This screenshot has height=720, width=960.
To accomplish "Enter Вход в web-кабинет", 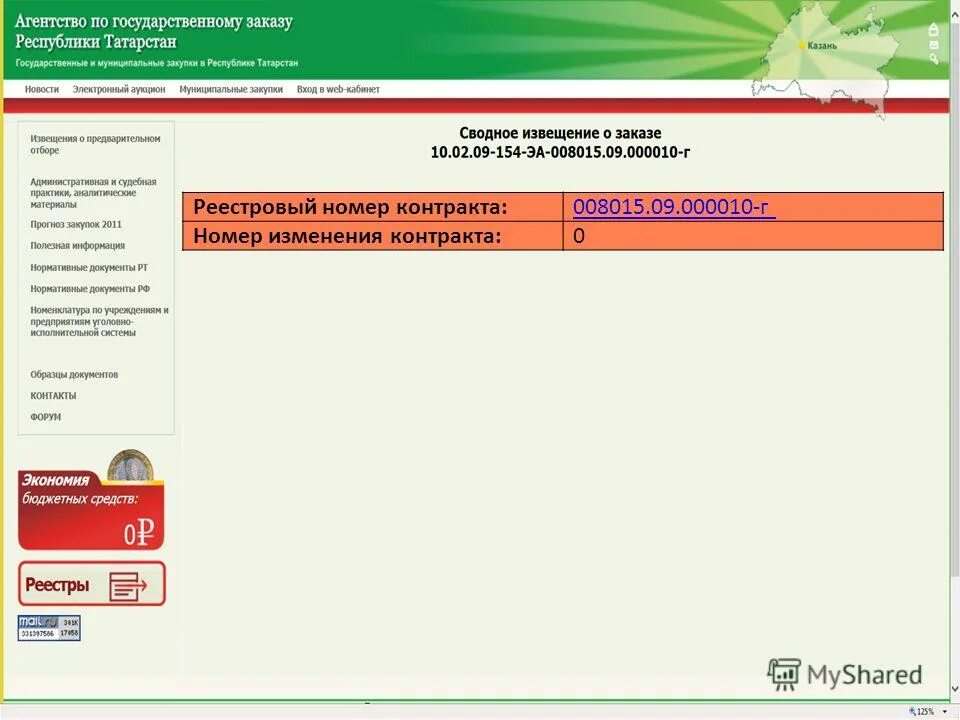I will click(336, 88).
